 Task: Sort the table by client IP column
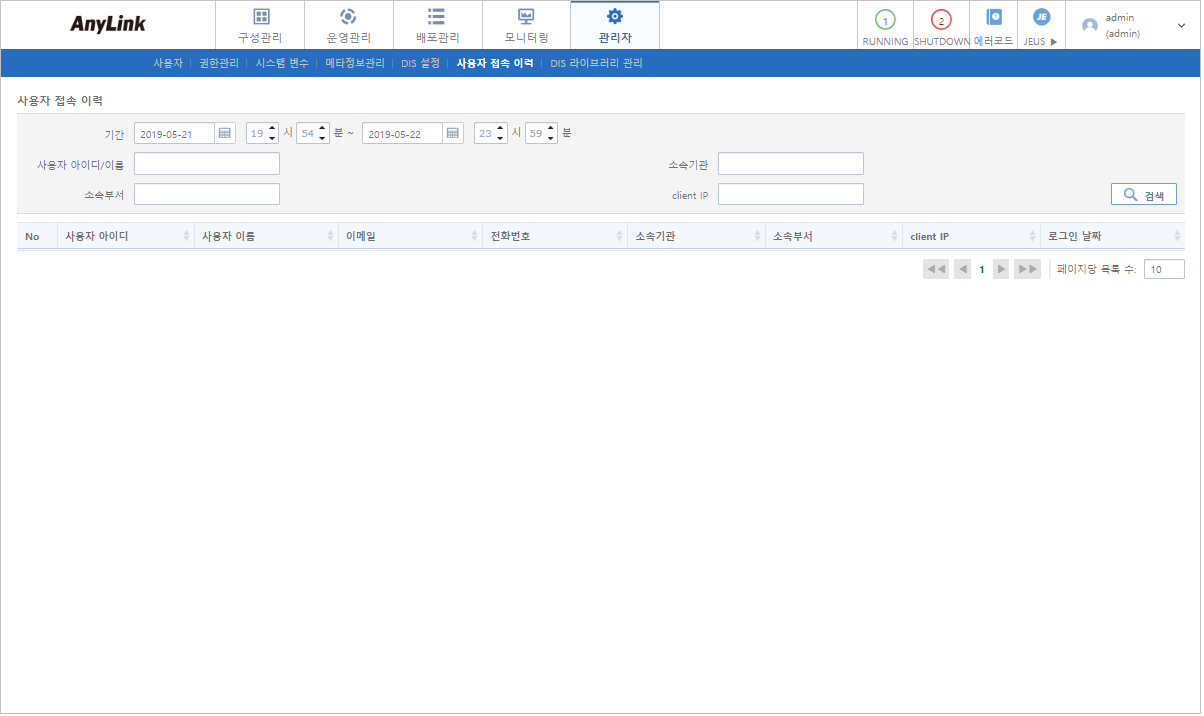[x=1032, y=237]
